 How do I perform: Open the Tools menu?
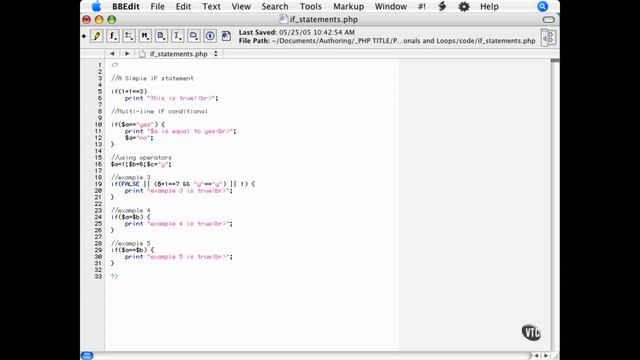pyautogui.click(x=311, y=7)
